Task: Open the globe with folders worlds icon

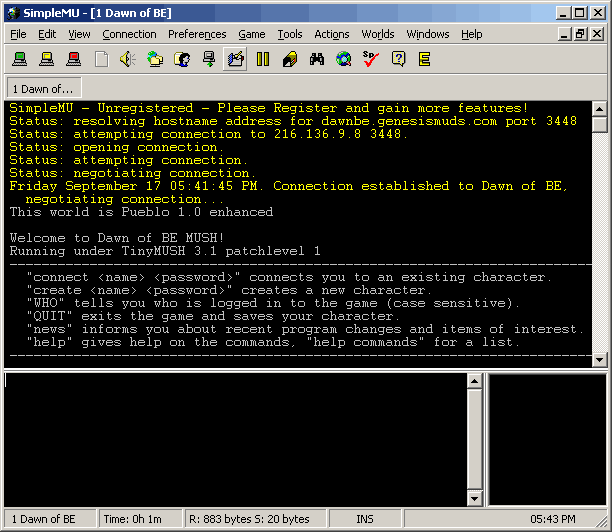Action: pyautogui.click(x=155, y=59)
